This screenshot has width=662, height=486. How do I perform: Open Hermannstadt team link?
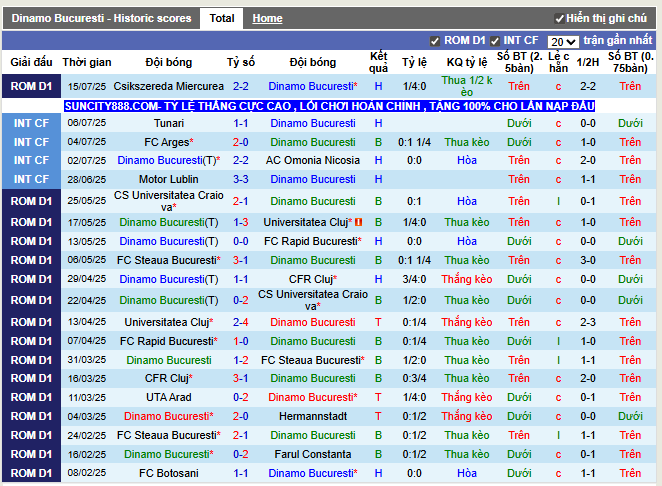click(313, 416)
